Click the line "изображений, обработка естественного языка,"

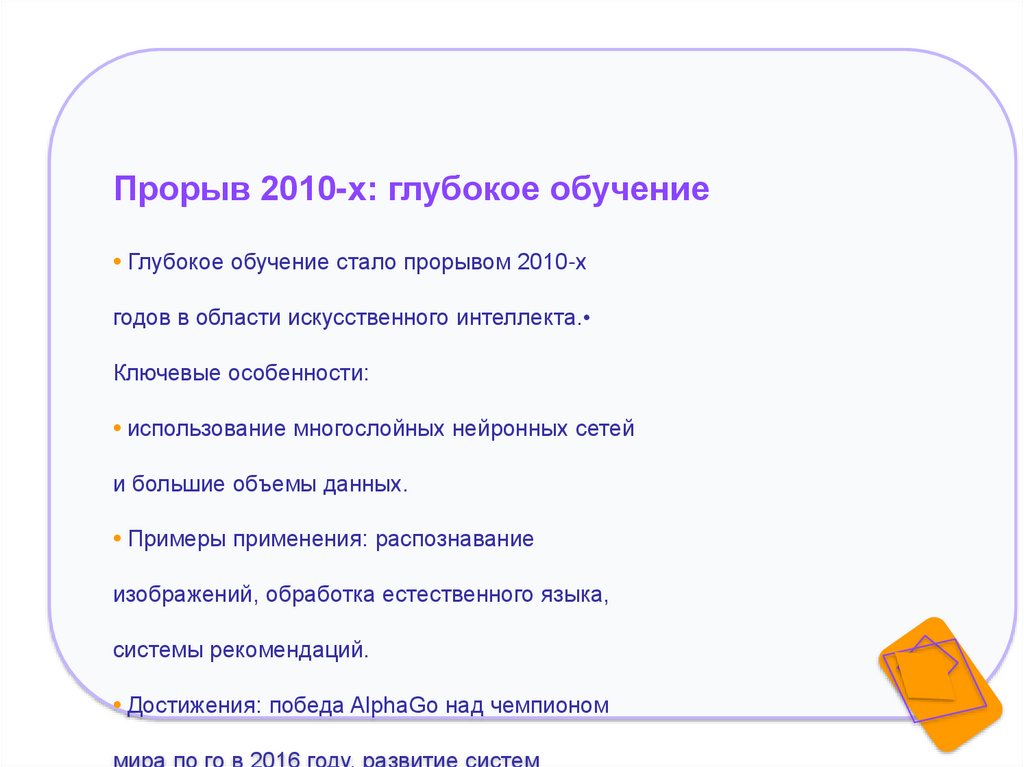click(360, 595)
